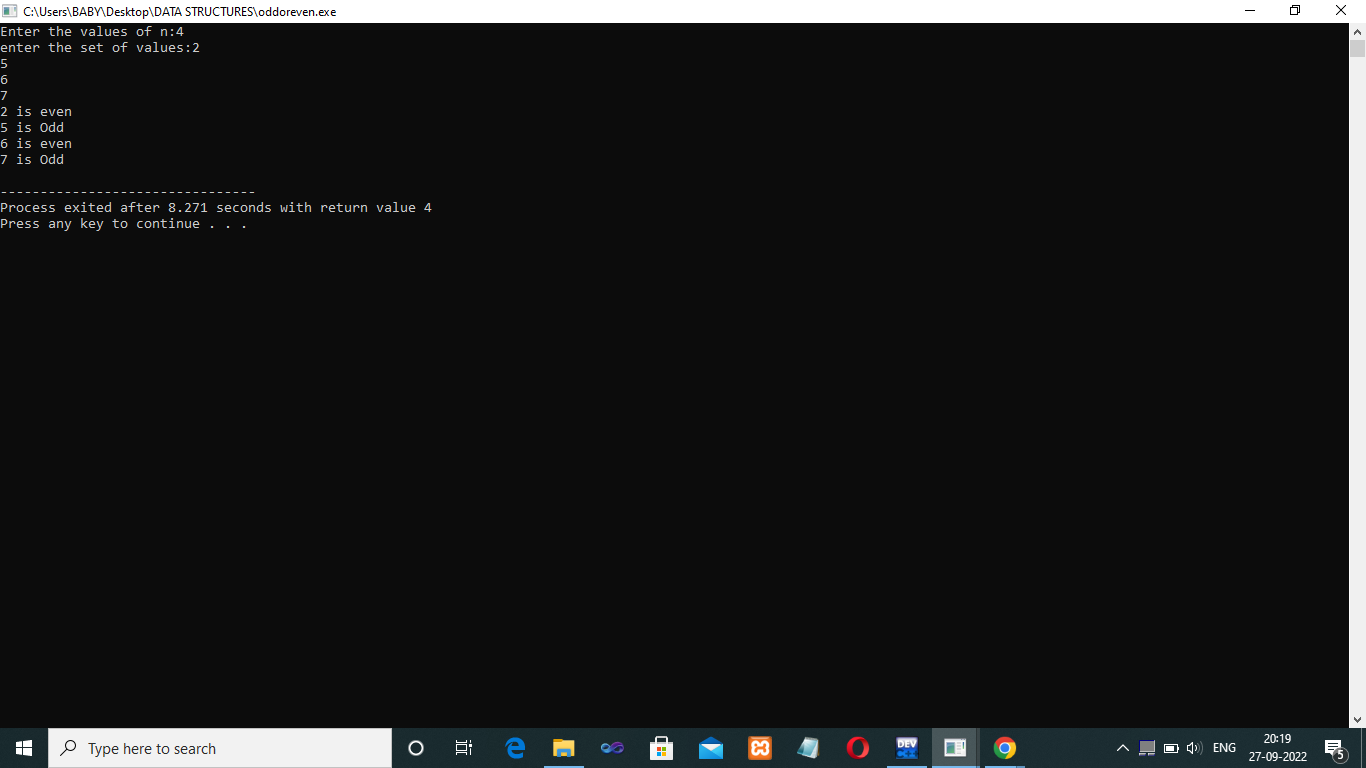The height and width of the screenshot is (768, 1366).
Task: Open Task View on the taskbar
Action: (x=464, y=748)
